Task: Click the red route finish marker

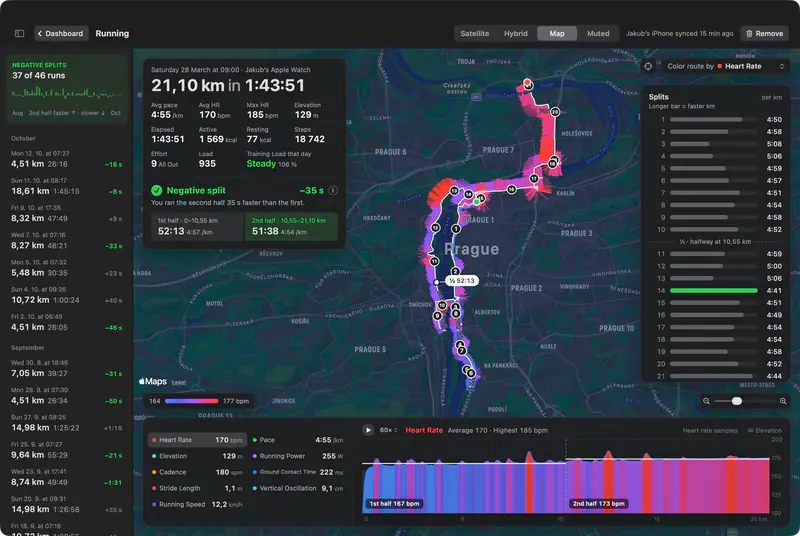Action: click(527, 82)
